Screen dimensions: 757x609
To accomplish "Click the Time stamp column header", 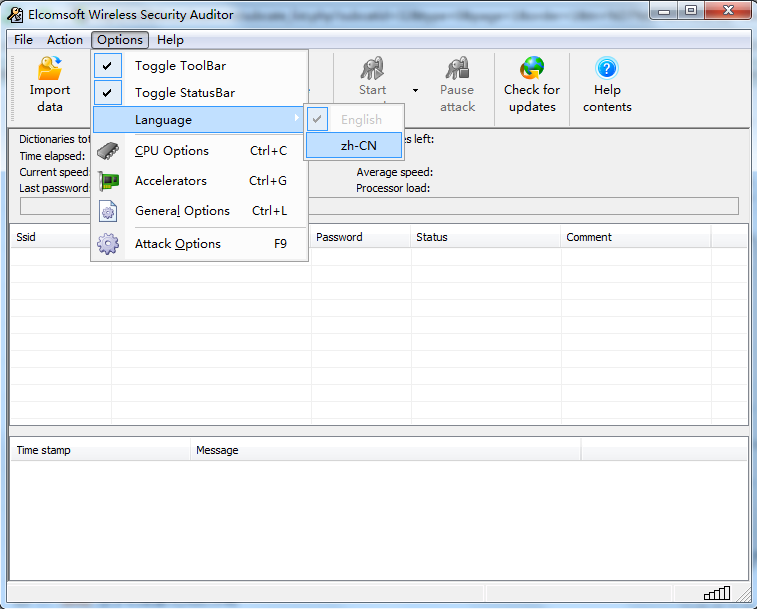I will click(100, 450).
